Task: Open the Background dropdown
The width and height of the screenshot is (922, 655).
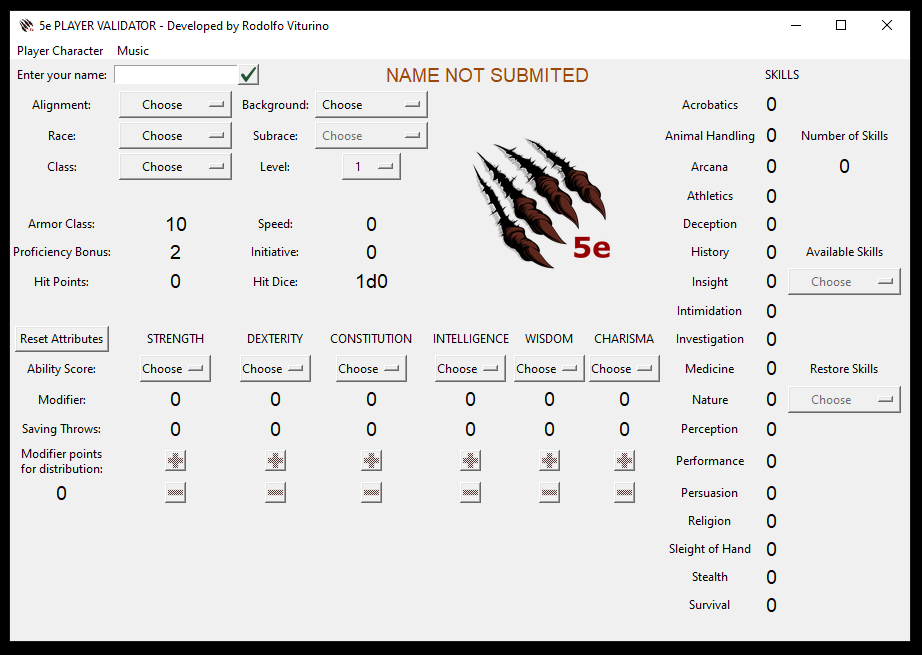Action: coord(371,105)
